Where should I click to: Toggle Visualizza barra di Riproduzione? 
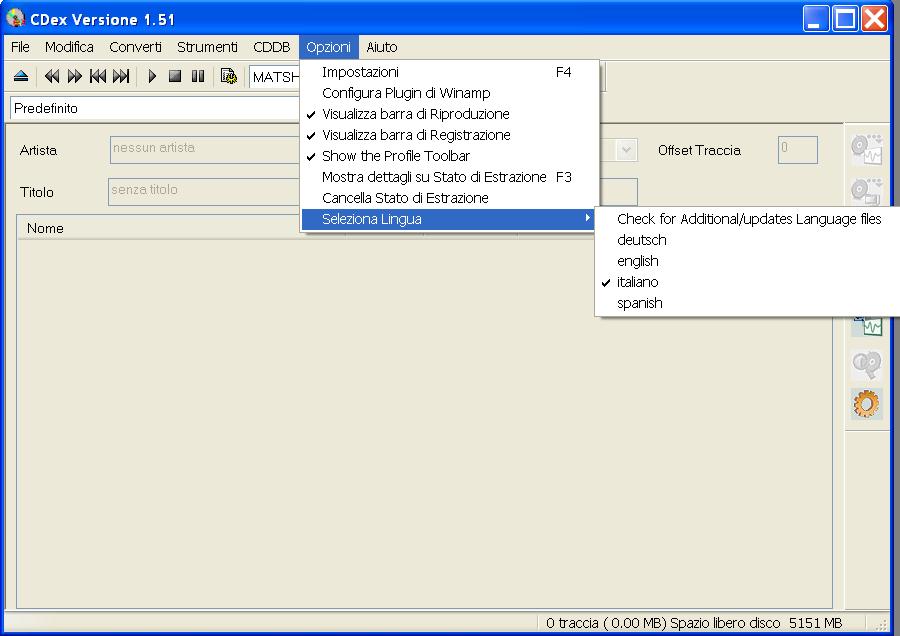(415, 114)
